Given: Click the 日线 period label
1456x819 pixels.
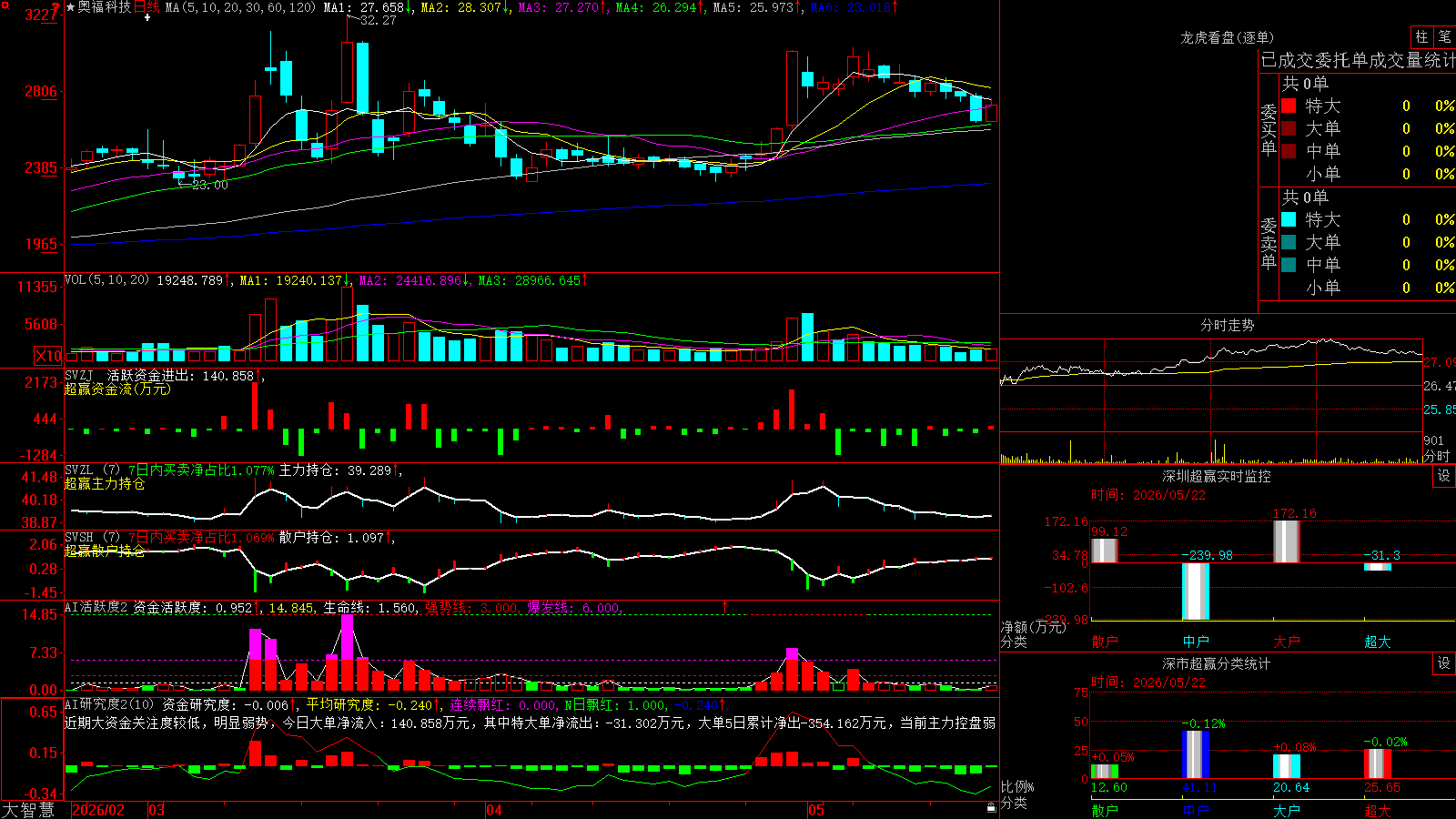Looking at the screenshot, I should point(147,7).
